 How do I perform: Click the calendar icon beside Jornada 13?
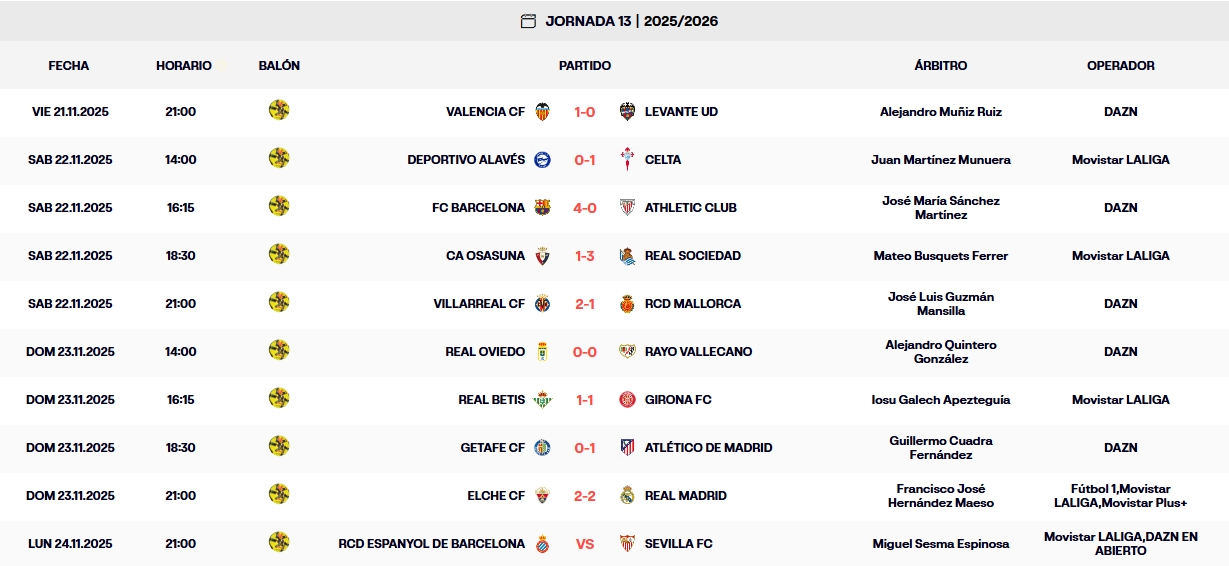pos(528,21)
